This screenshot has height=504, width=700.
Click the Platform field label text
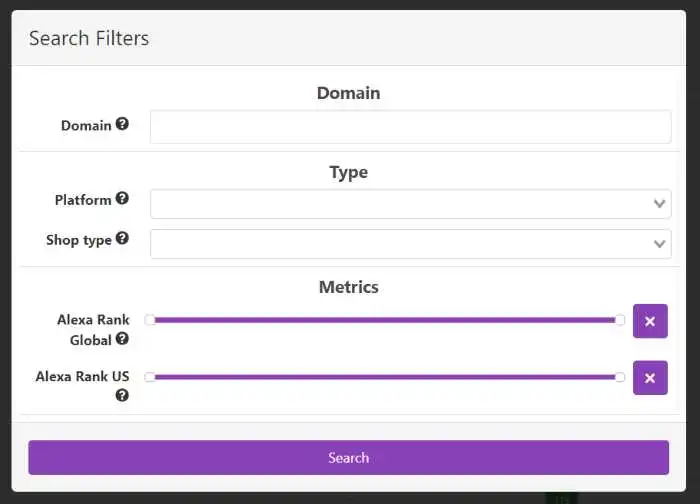(83, 200)
